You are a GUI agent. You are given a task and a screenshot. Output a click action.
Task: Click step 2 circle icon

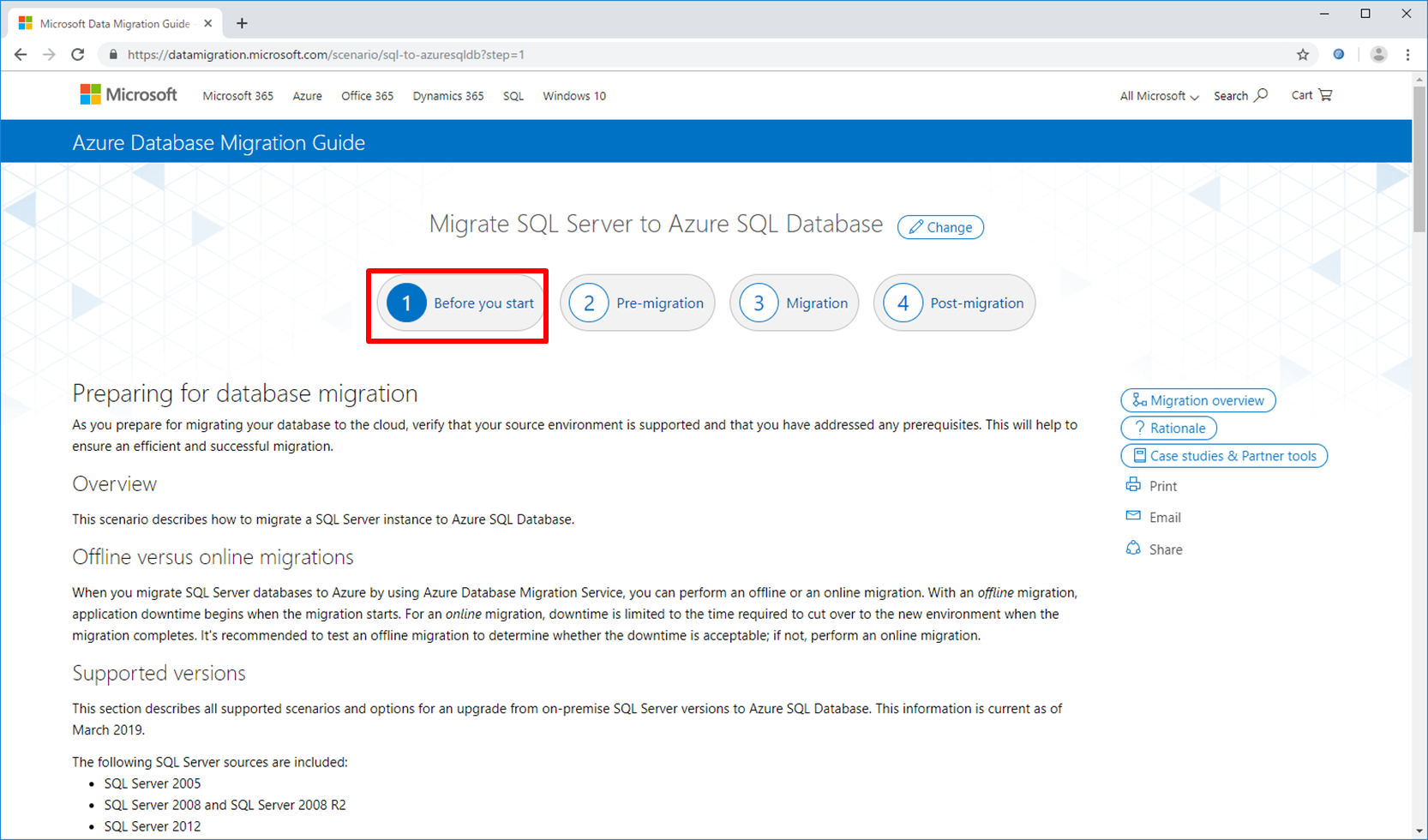pos(589,303)
